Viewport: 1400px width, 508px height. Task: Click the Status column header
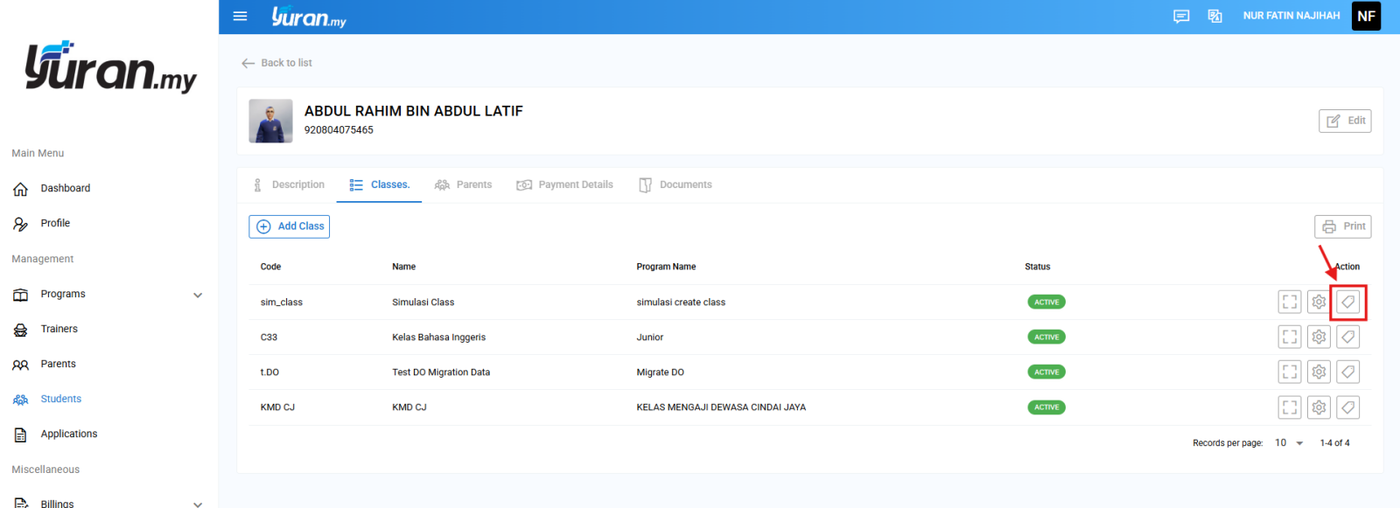point(1038,267)
